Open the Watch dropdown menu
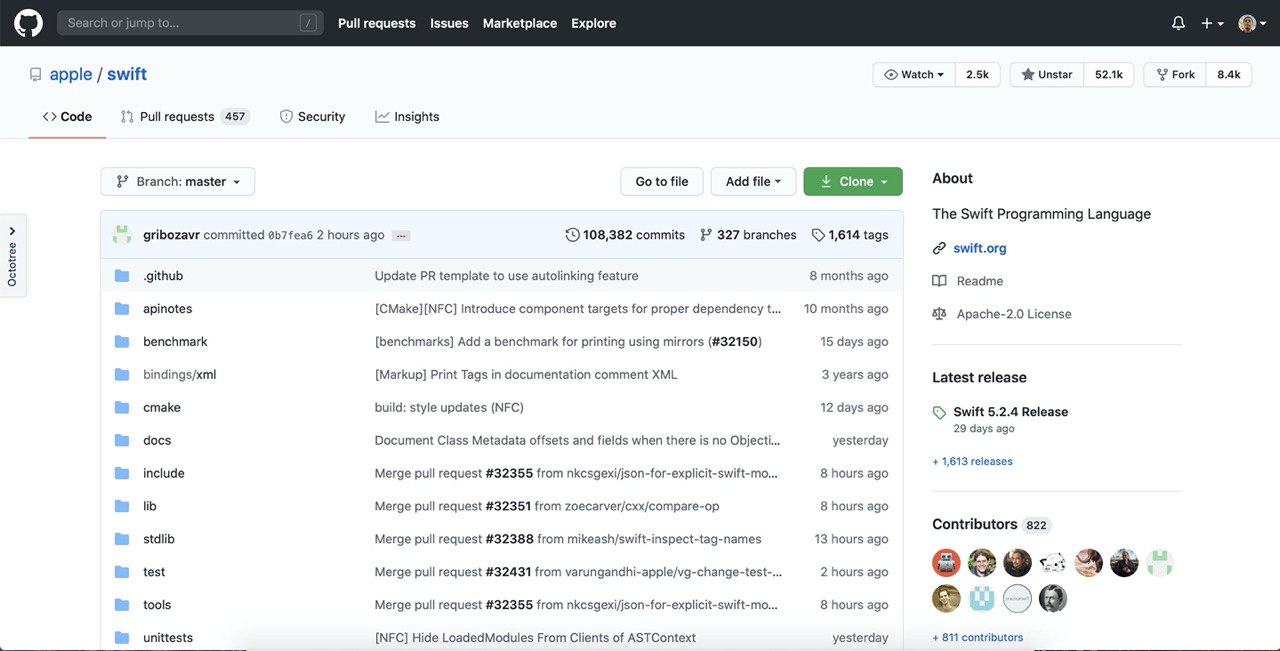The width and height of the screenshot is (1280, 651). tap(914, 75)
